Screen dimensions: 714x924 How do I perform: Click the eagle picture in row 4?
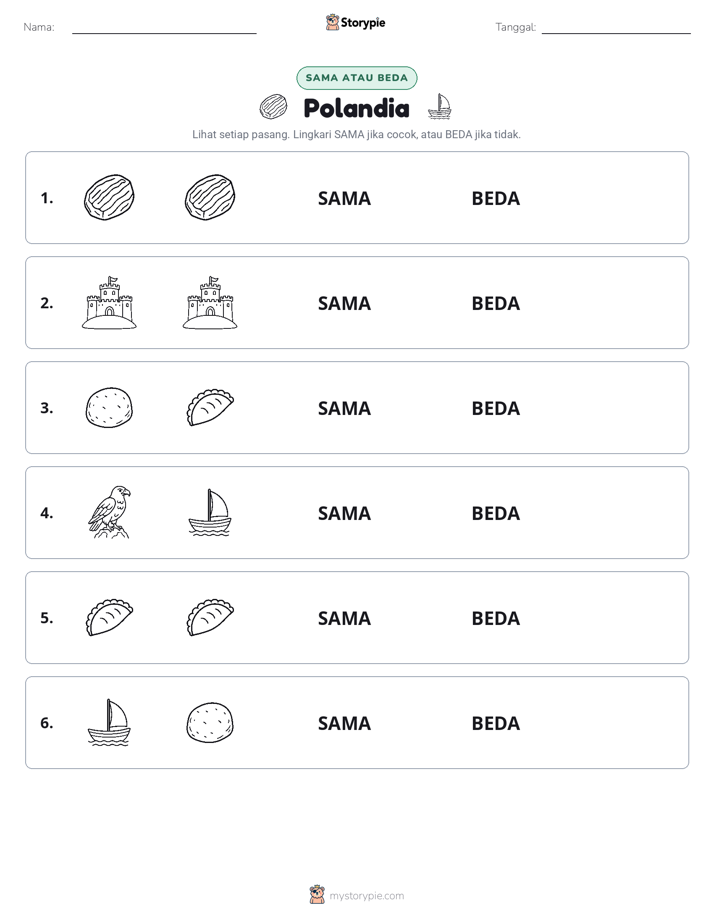[109, 512]
